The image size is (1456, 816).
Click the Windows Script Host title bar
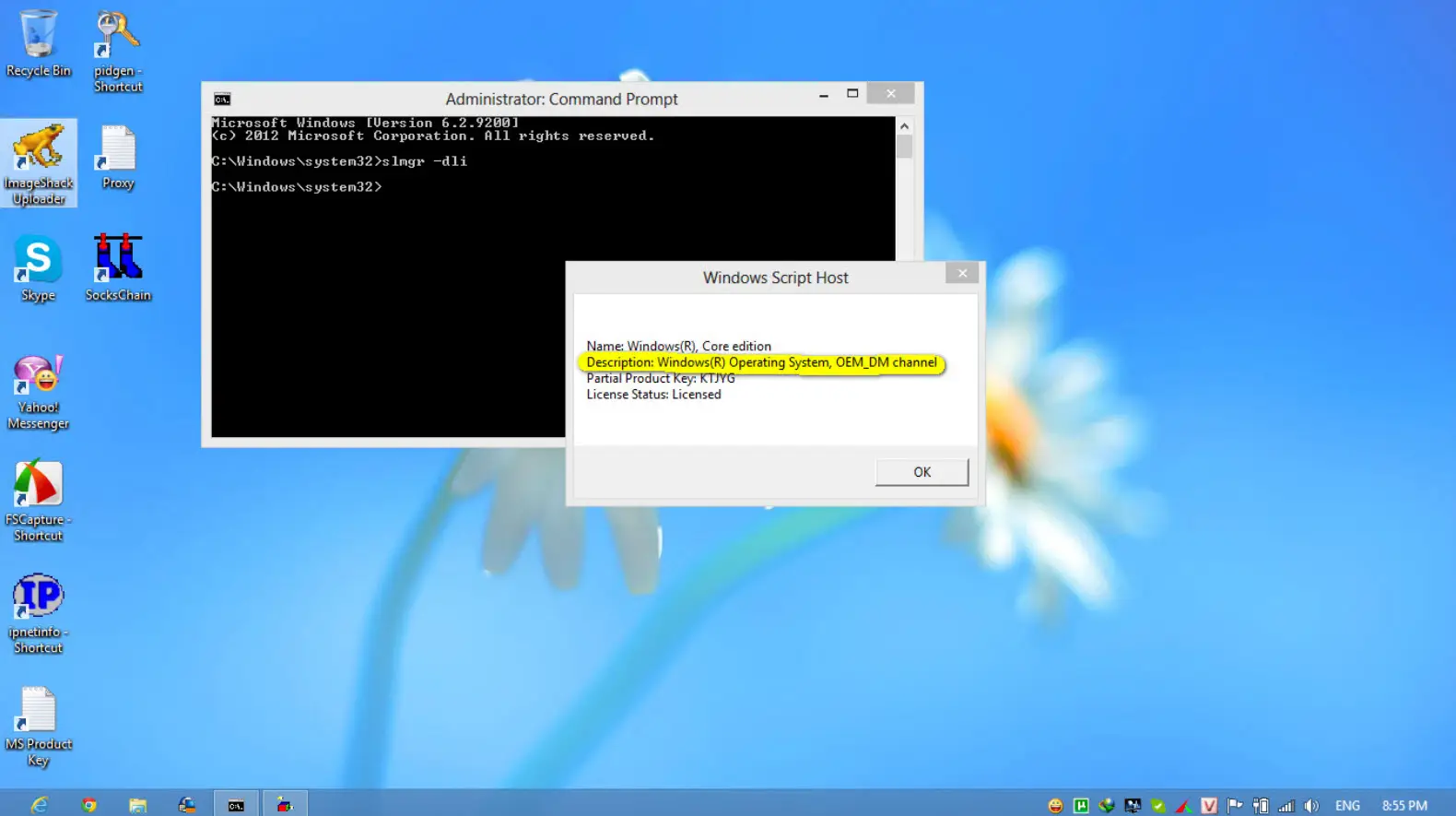[x=775, y=278]
